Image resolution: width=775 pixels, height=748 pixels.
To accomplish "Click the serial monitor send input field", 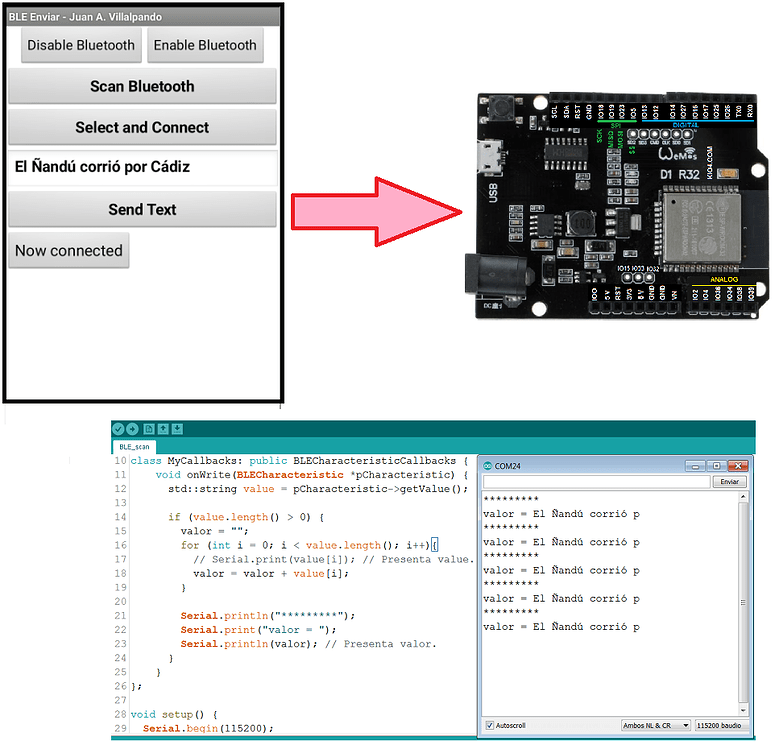I will click(596, 482).
